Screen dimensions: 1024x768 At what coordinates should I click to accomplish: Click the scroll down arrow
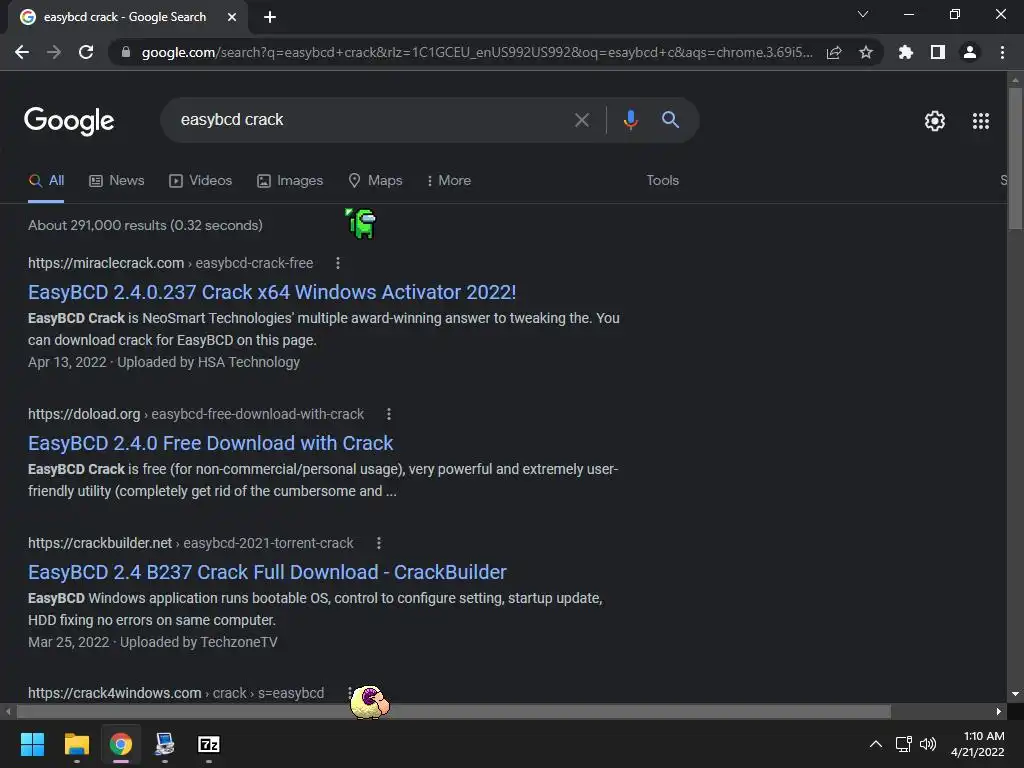(1015, 694)
